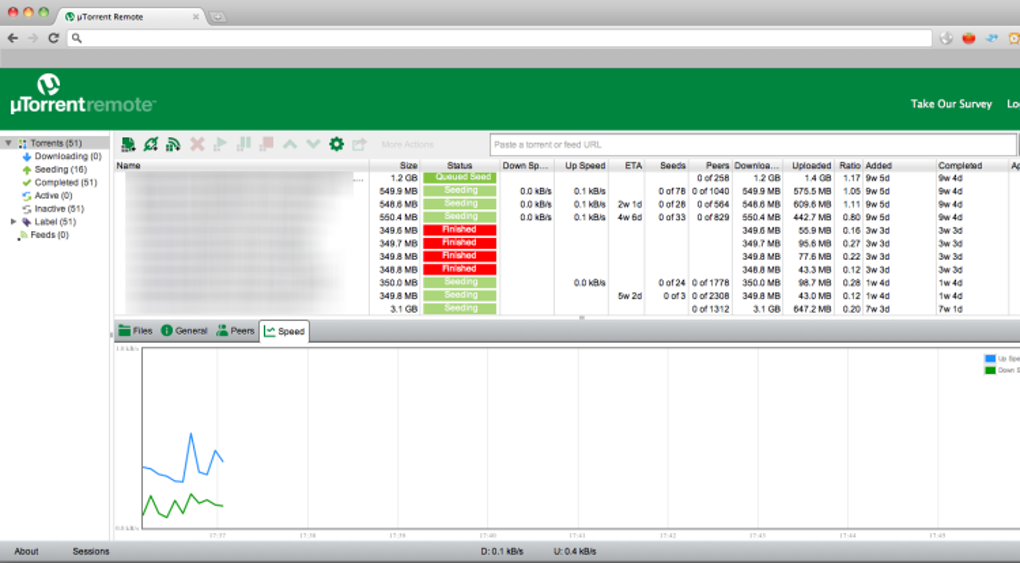Open the More Actions dropdown
The image size is (1020, 563).
pyautogui.click(x=407, y=144)
